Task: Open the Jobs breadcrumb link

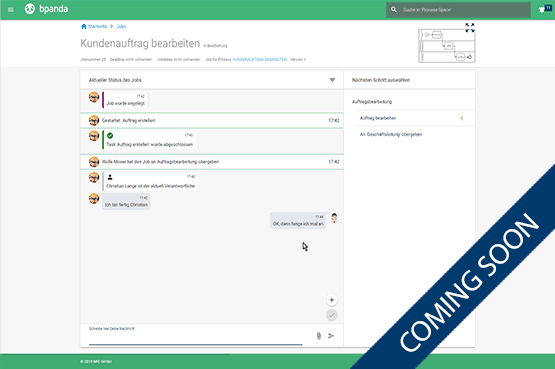Action: coord(121,27)
